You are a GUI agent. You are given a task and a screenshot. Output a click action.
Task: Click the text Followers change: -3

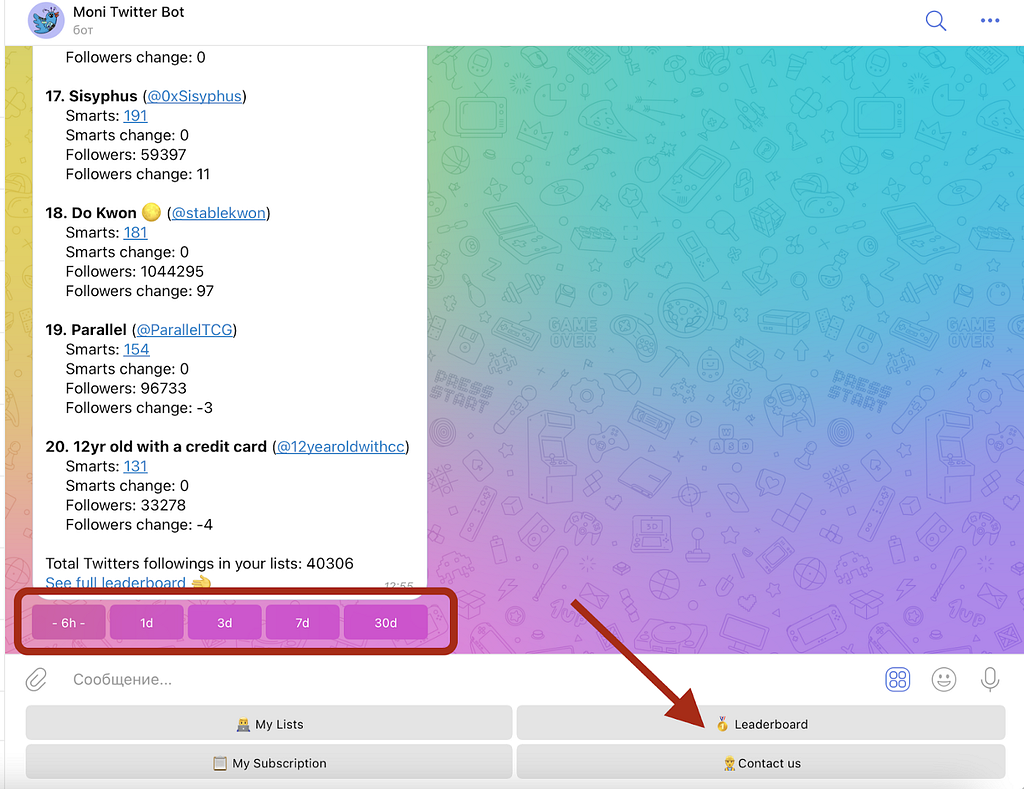click(x=139, y=408)
